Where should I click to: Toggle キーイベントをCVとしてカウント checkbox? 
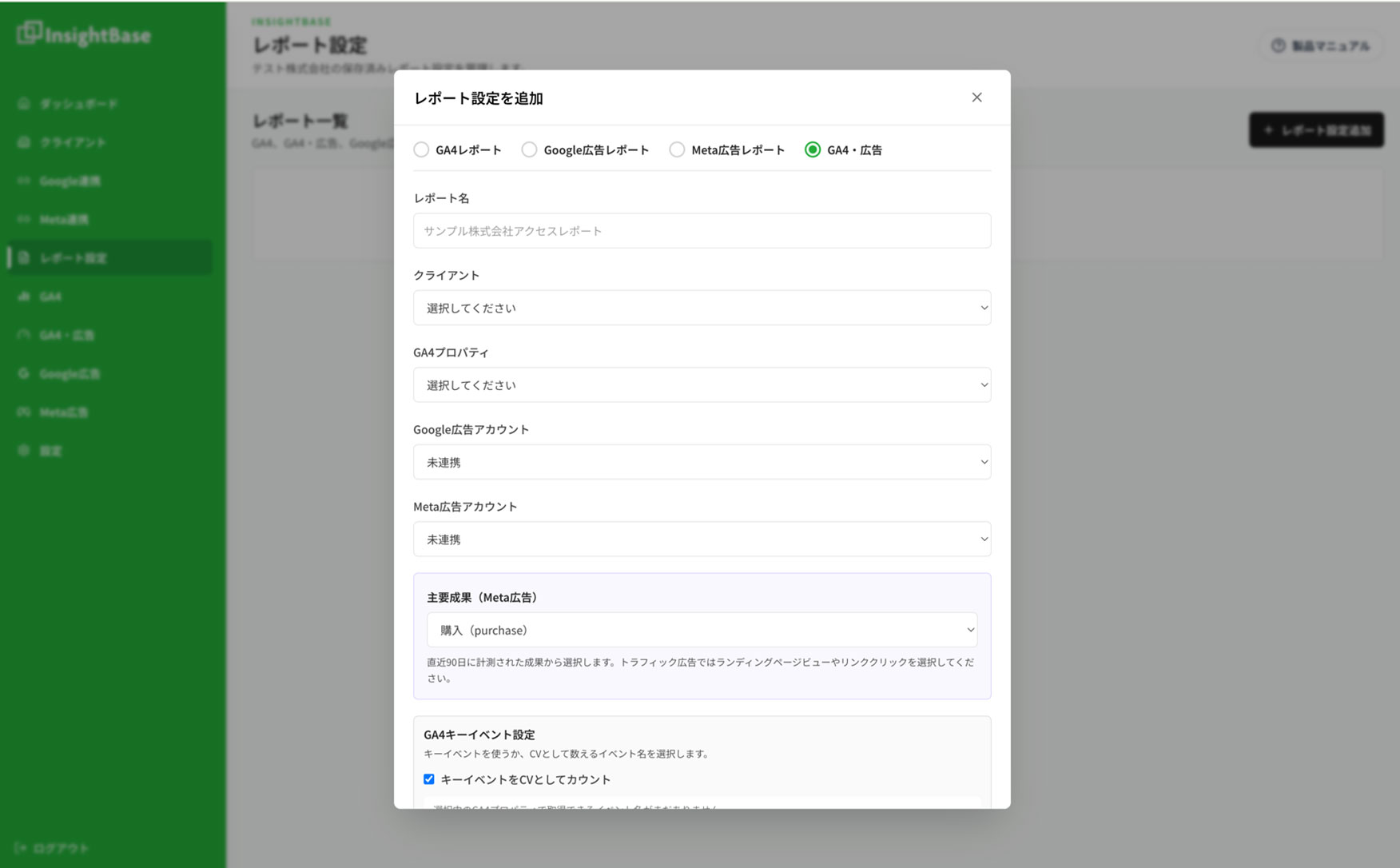[x=429, y=779]
